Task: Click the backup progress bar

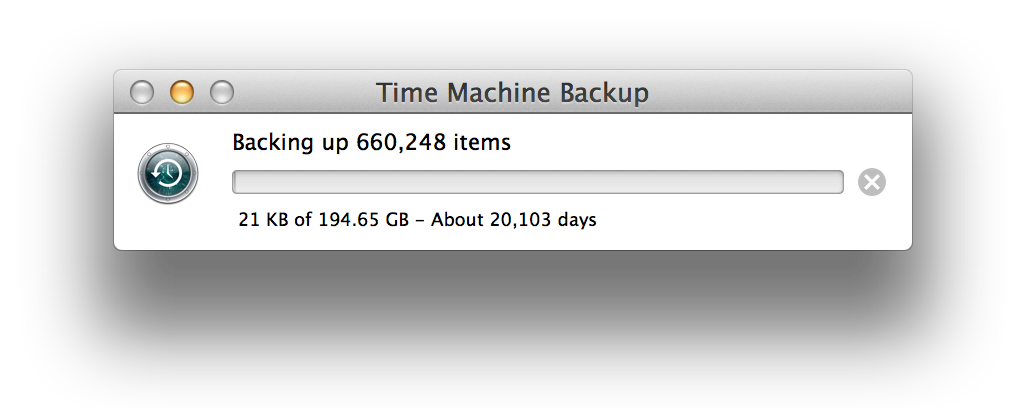Action: coord(538,182)
